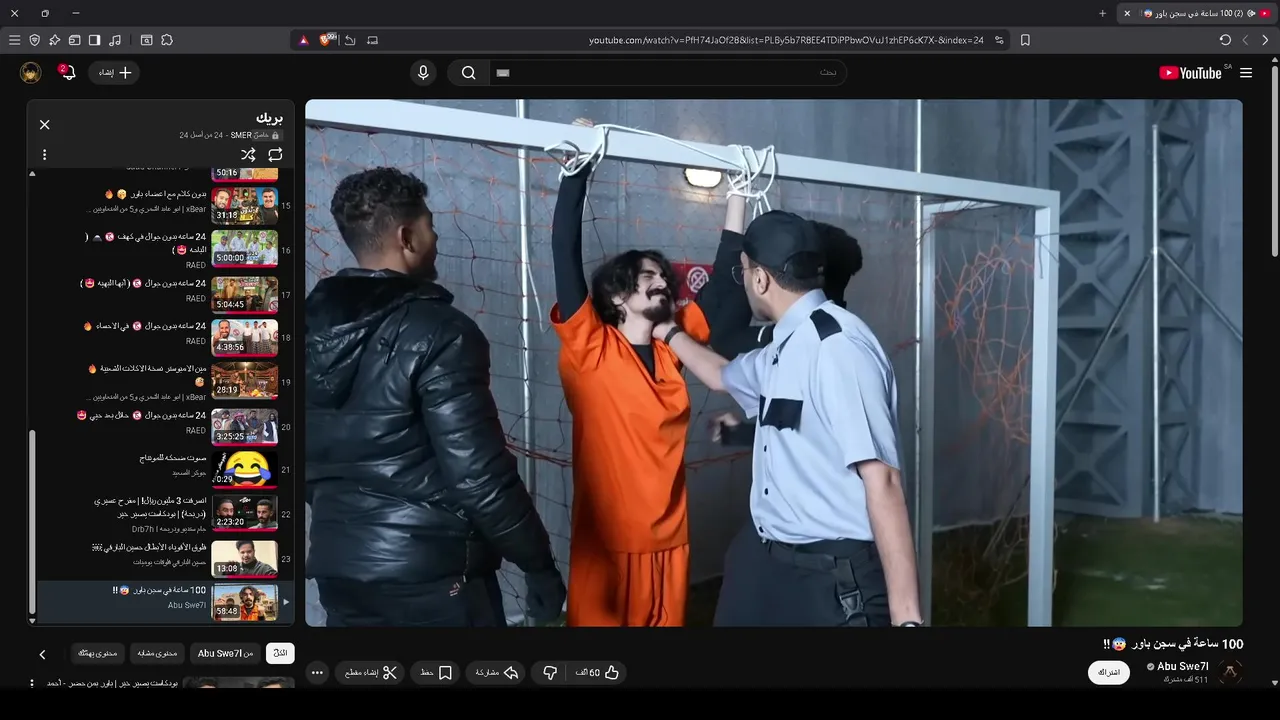Screen dimensions: 1280x720
Task: Open the YouTube guide hamburger menu
Action: click(x=1246, y=73)
